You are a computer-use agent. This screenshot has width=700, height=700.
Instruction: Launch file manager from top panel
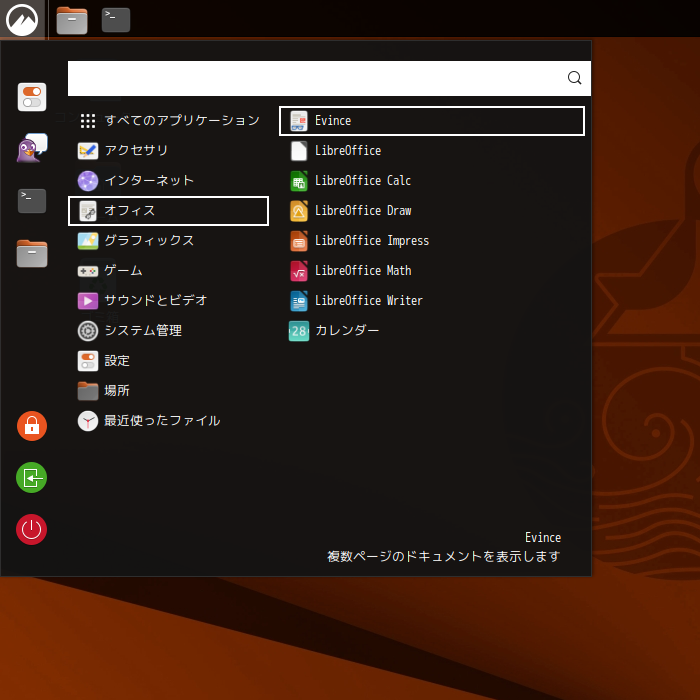[x=72, y=21]
